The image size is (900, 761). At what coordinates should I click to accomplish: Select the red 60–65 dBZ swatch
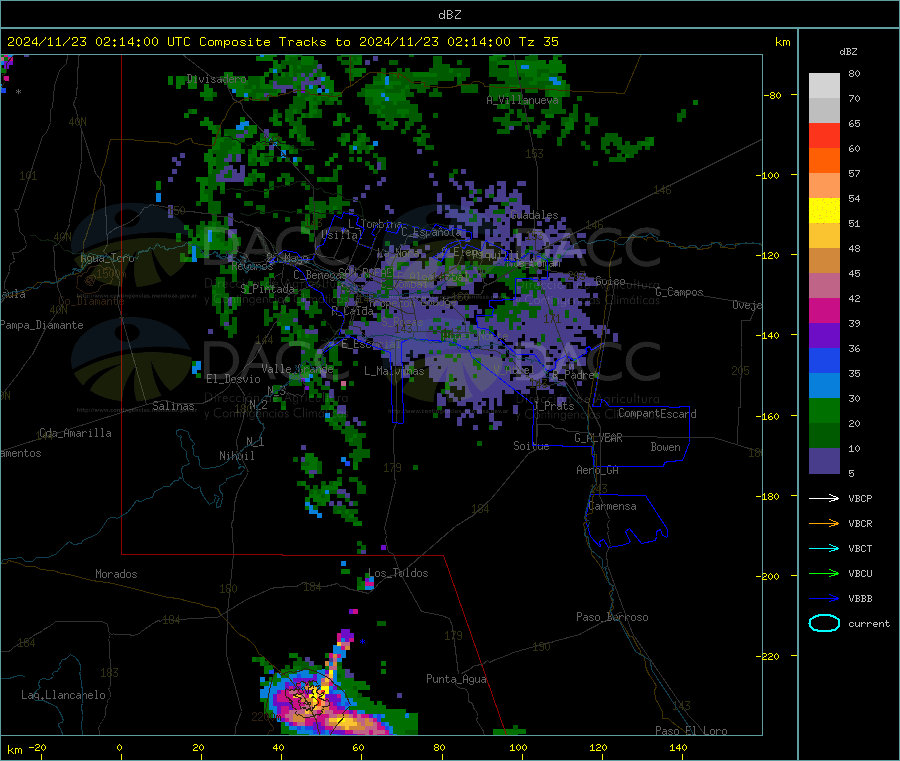click(x=824, y=135)
